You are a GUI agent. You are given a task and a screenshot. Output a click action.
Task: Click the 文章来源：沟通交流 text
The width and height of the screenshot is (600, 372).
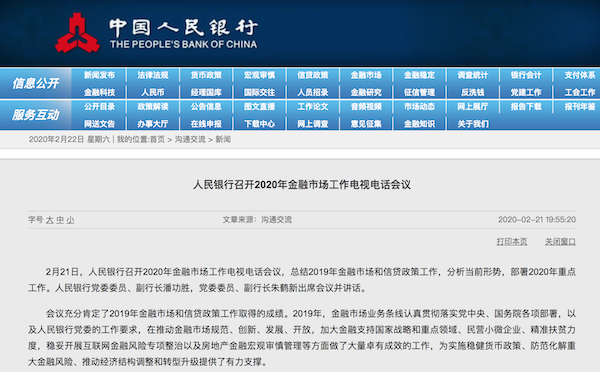(257, 220)
